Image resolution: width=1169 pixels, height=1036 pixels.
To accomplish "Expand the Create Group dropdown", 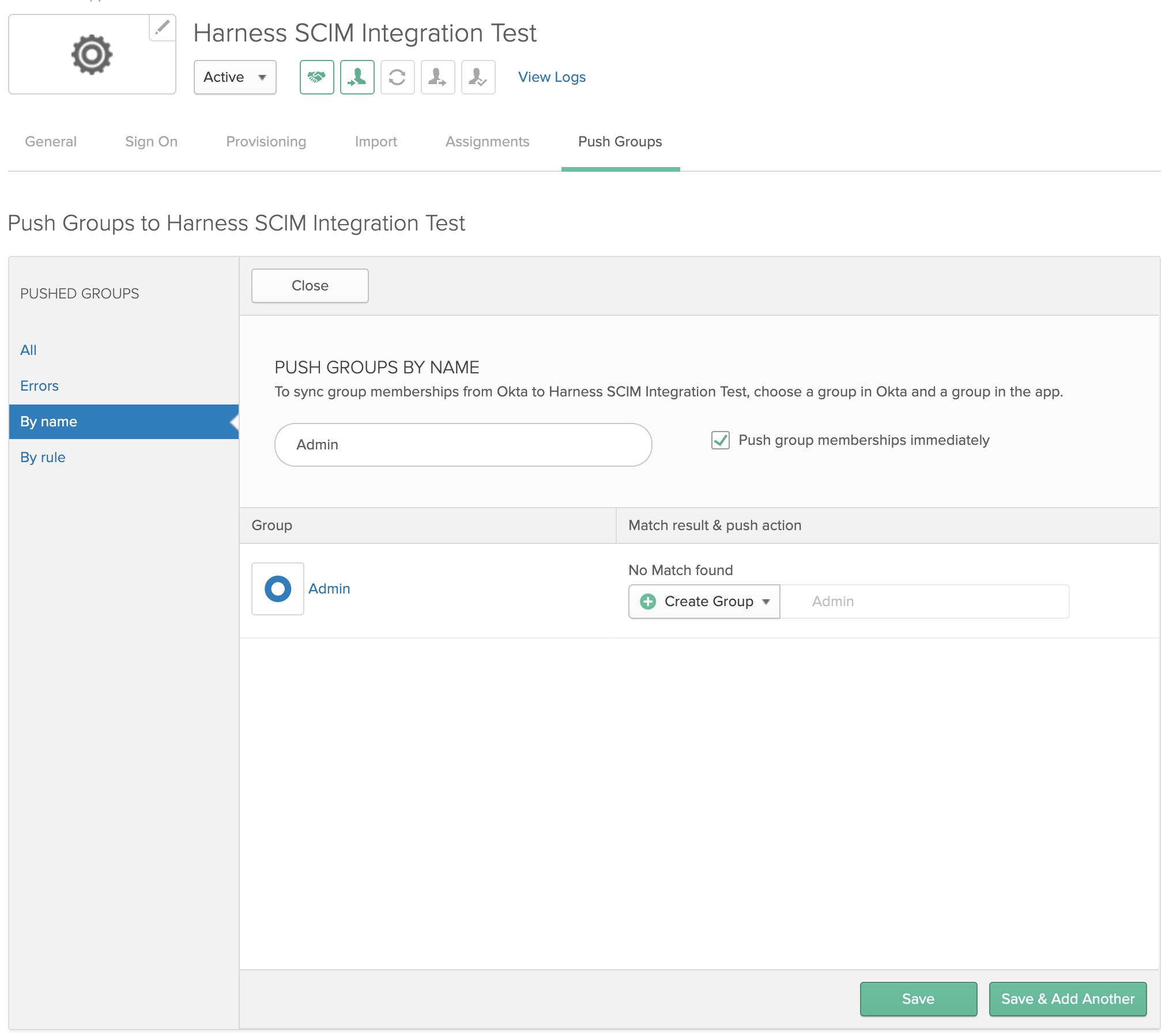I will (x=704, y=602).
